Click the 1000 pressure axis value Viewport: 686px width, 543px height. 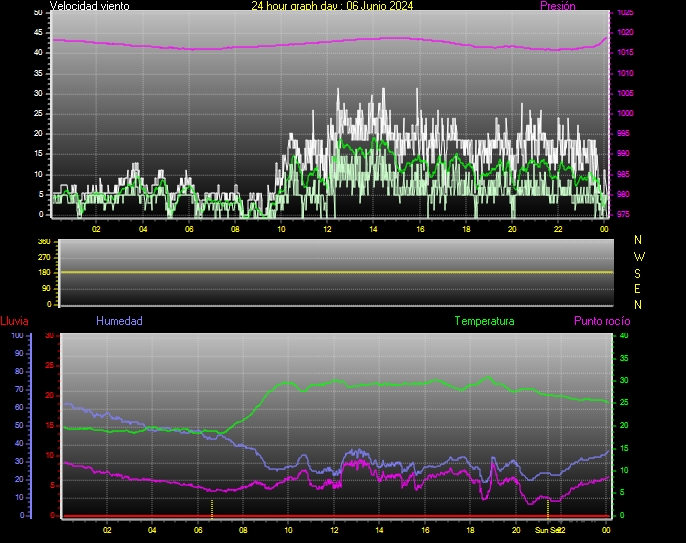(x=625, y=113)
